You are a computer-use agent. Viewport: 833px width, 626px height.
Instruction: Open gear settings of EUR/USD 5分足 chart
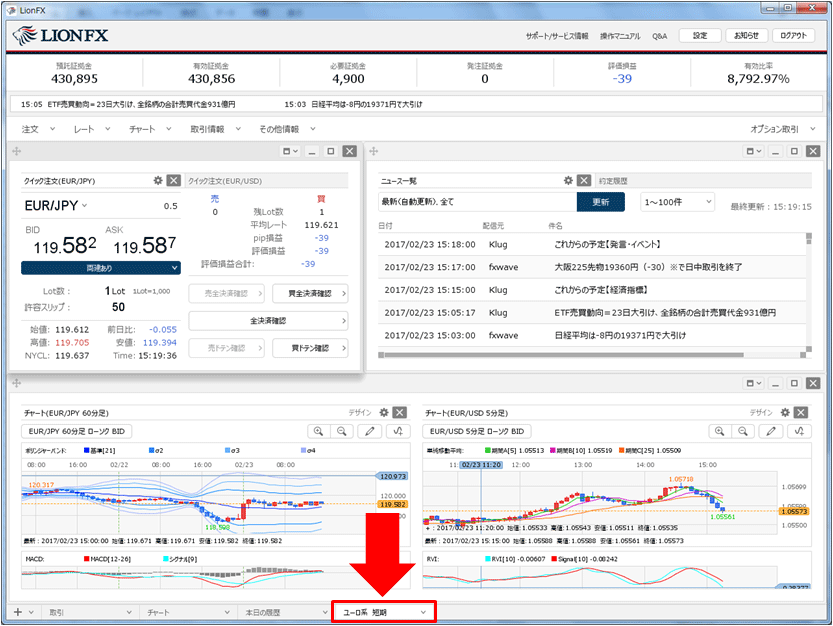pyautogui.click(x=785, y=412)
